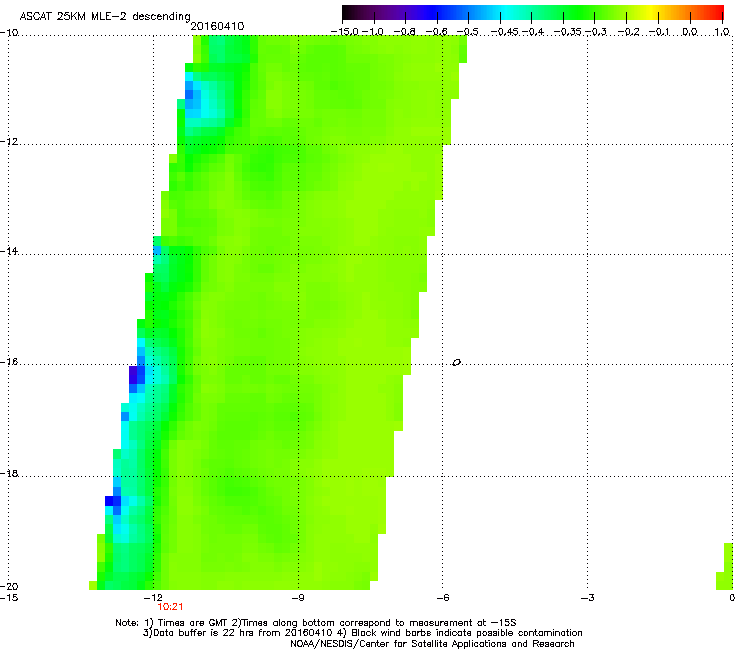Select the colorbar tick label "-0.3"
Image resolution: width=740 pixels, height=650 pixels.
[596, 32]
